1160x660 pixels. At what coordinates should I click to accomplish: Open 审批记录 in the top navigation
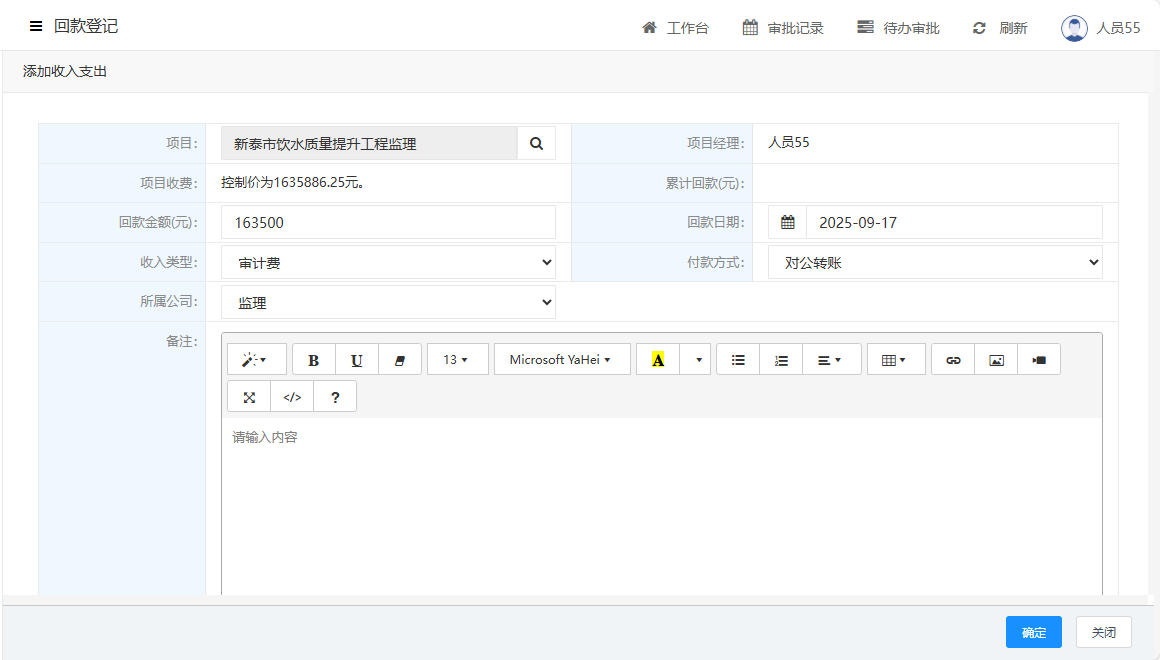click(x=783, y=28)
